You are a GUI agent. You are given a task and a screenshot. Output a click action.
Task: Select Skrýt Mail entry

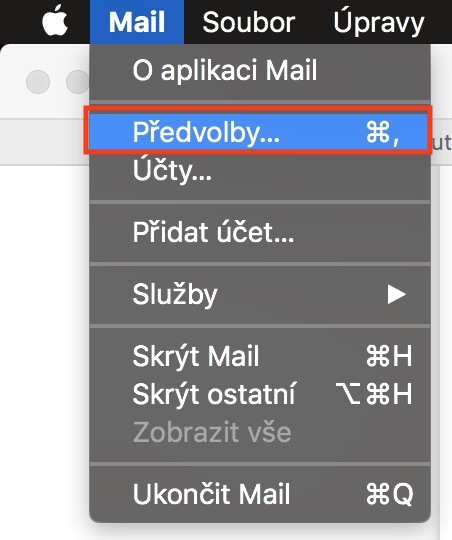[260, 356]
